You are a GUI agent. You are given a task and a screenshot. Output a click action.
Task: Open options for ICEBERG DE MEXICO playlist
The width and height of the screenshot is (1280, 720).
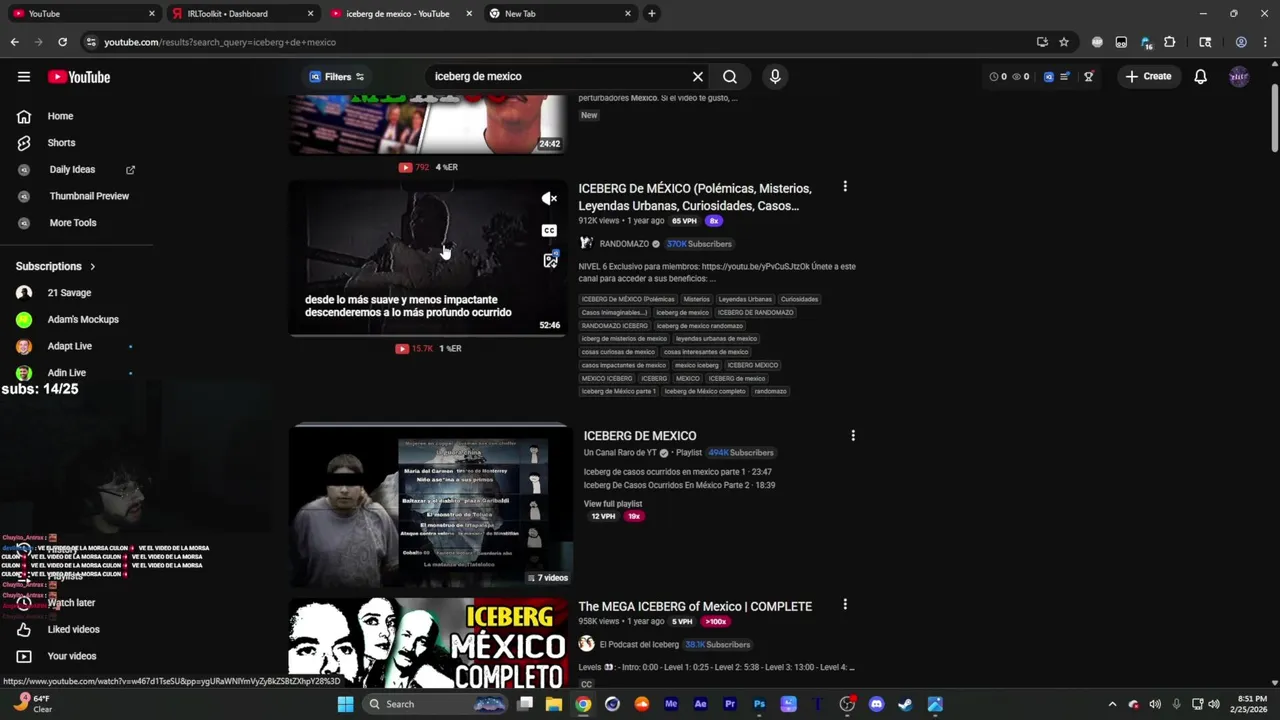853,436
